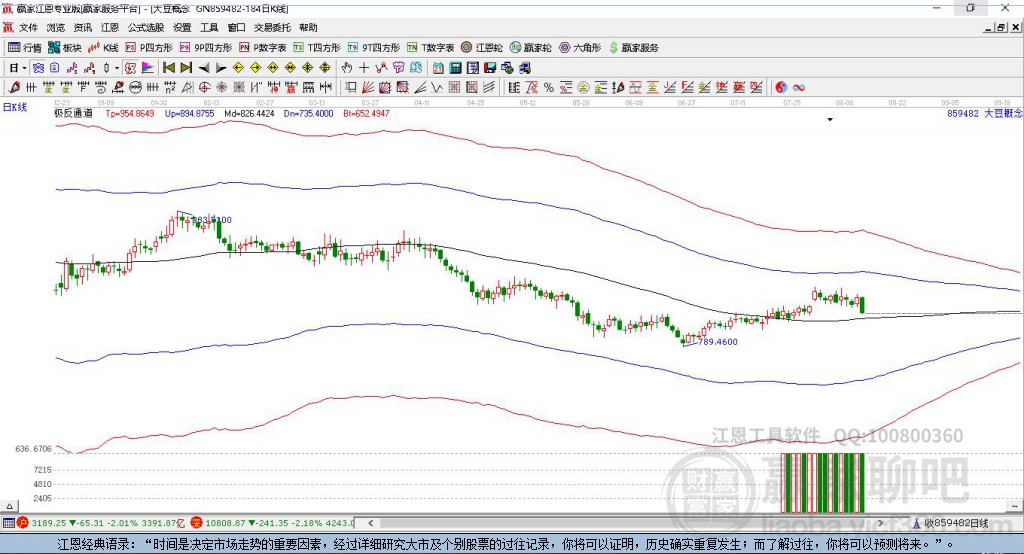Click the 日K线 label
1024x554 pixels.
tap(15, 107)
